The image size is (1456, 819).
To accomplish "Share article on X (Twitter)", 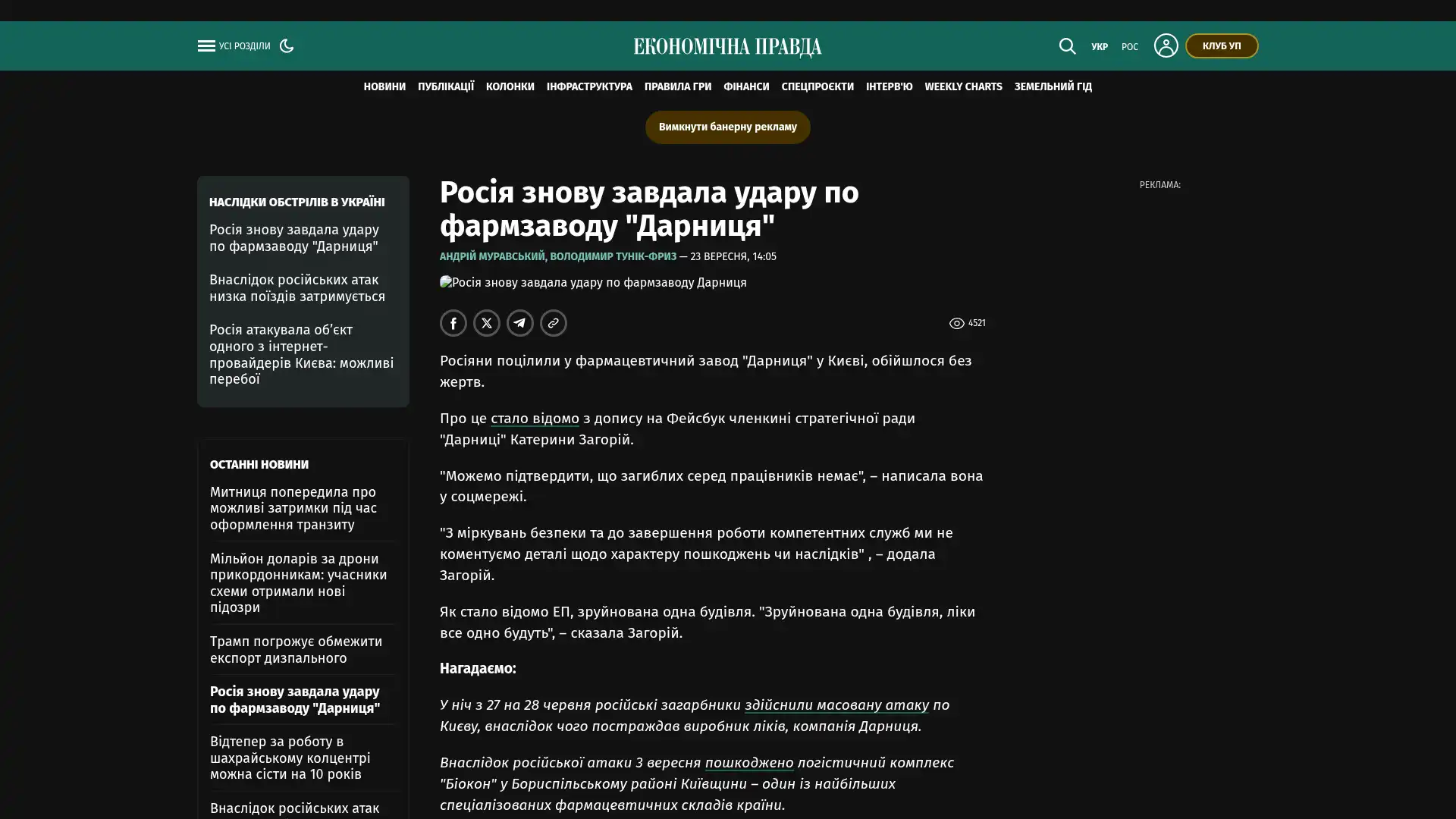I will pos(487,323).
